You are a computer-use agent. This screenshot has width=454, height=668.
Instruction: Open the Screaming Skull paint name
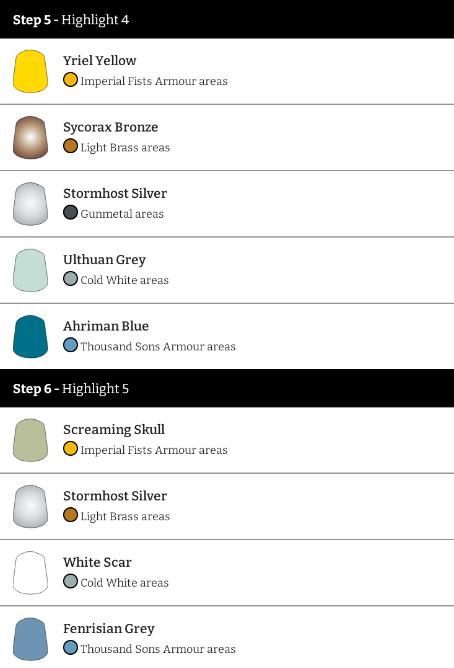tap(114, 429)
